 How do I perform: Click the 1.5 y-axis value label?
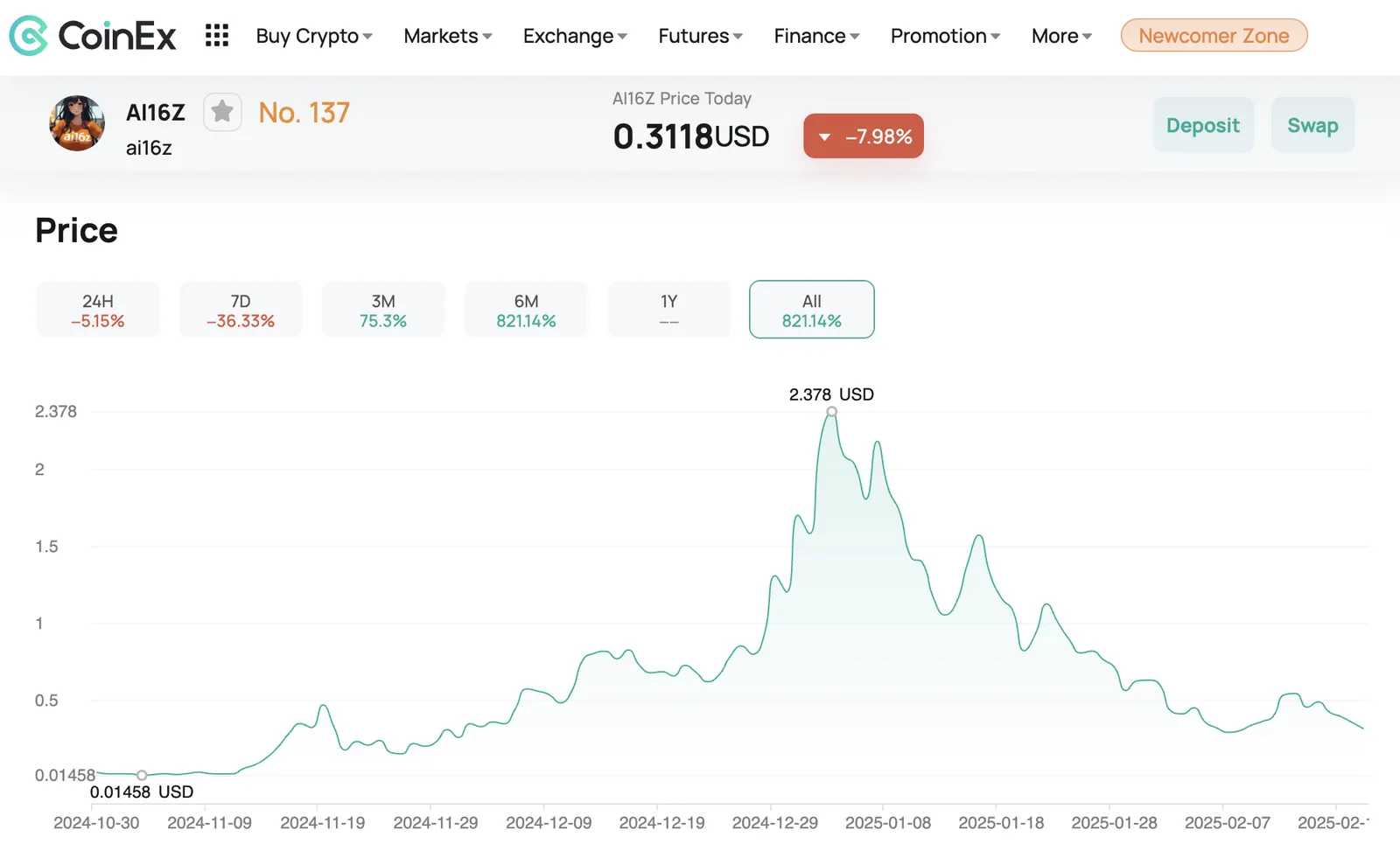[46, 547]
